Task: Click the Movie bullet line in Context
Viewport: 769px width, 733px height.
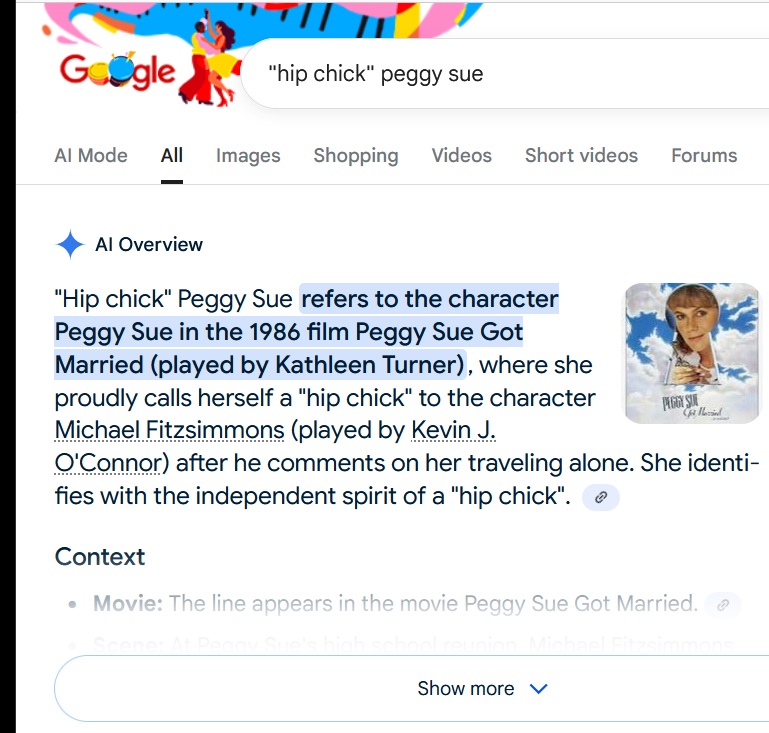Action: 395,604
